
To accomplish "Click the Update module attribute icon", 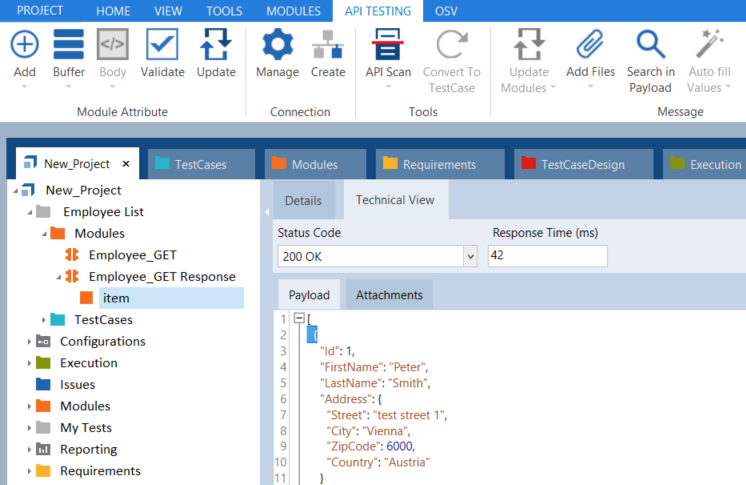I will point(216,46).
